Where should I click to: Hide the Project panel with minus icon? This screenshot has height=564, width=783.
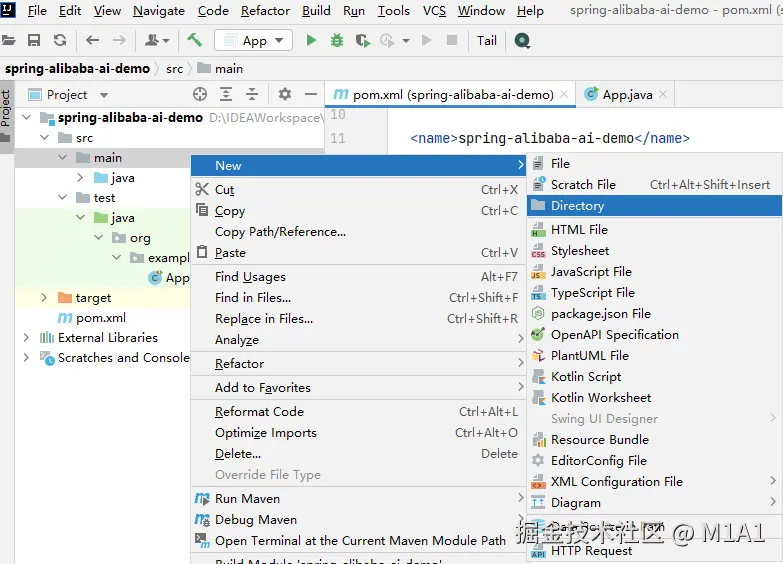pos(311,94)
